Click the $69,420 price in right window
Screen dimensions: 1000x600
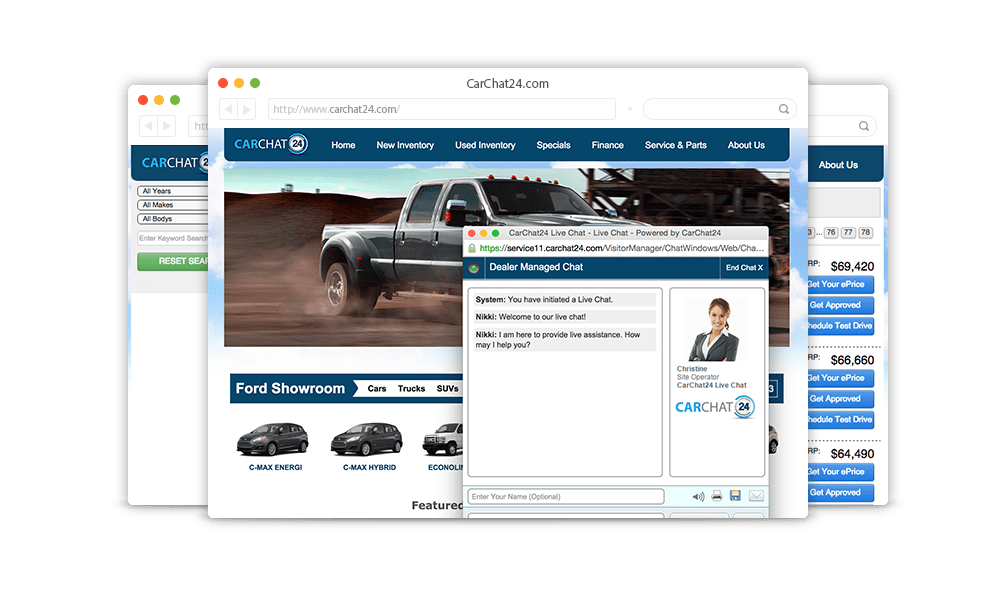click(852, 267)
